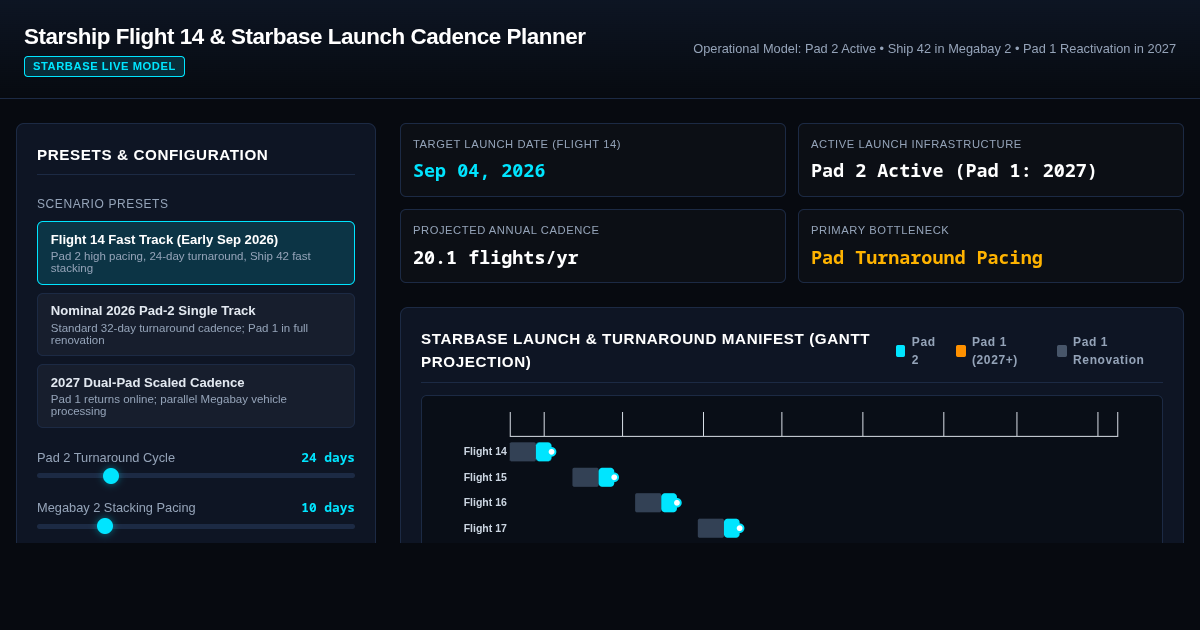Click the Gantt manifest panel heading
1200x630 pixels.
646,350
